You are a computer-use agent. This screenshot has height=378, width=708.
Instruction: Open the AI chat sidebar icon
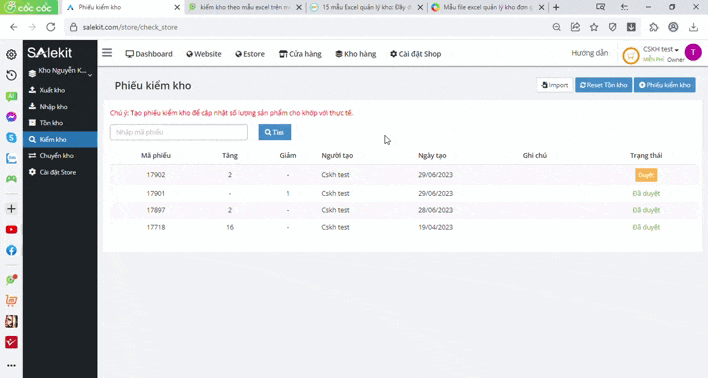click(11, 96)
